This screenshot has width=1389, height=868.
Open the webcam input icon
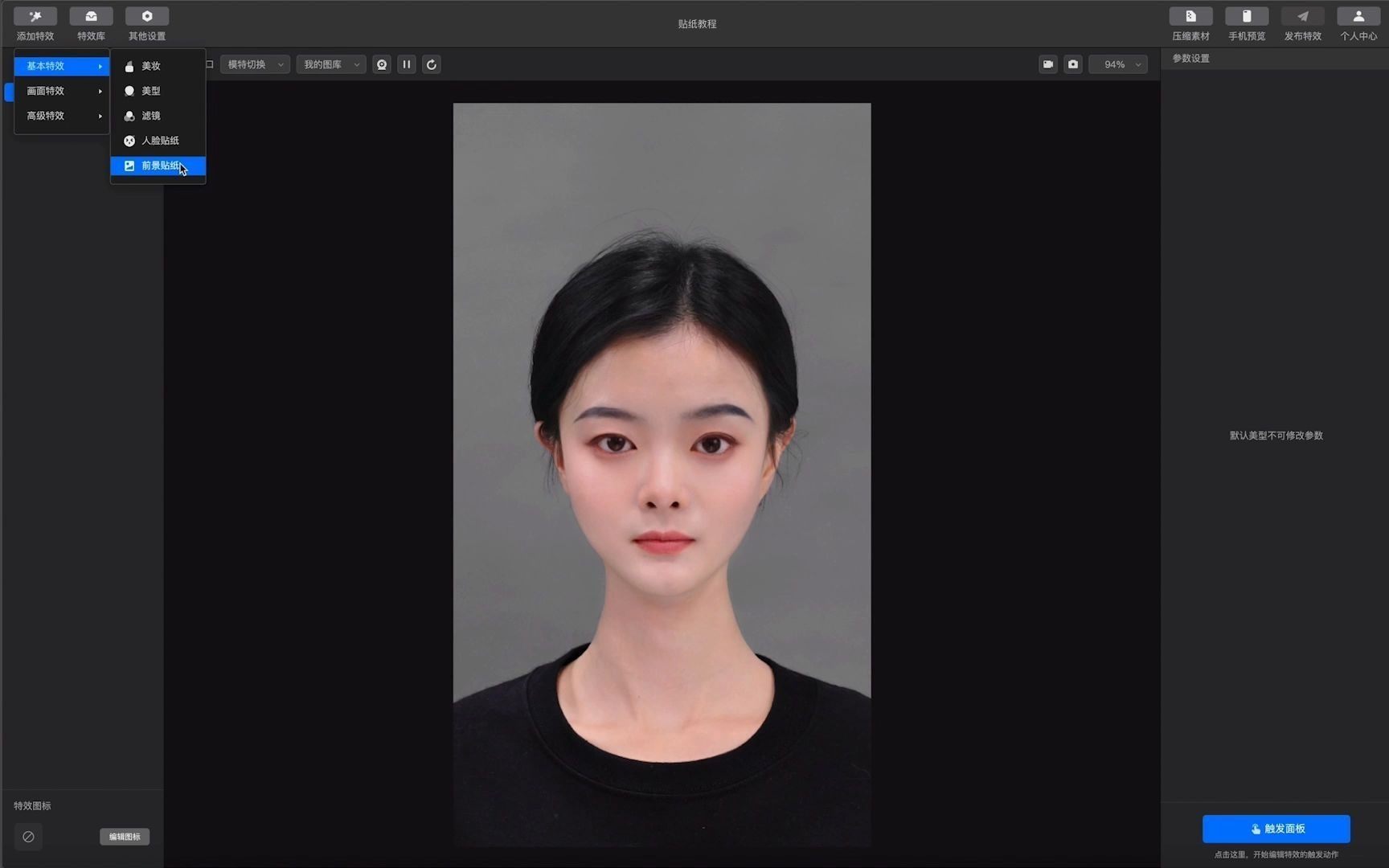tap(382, 64)
